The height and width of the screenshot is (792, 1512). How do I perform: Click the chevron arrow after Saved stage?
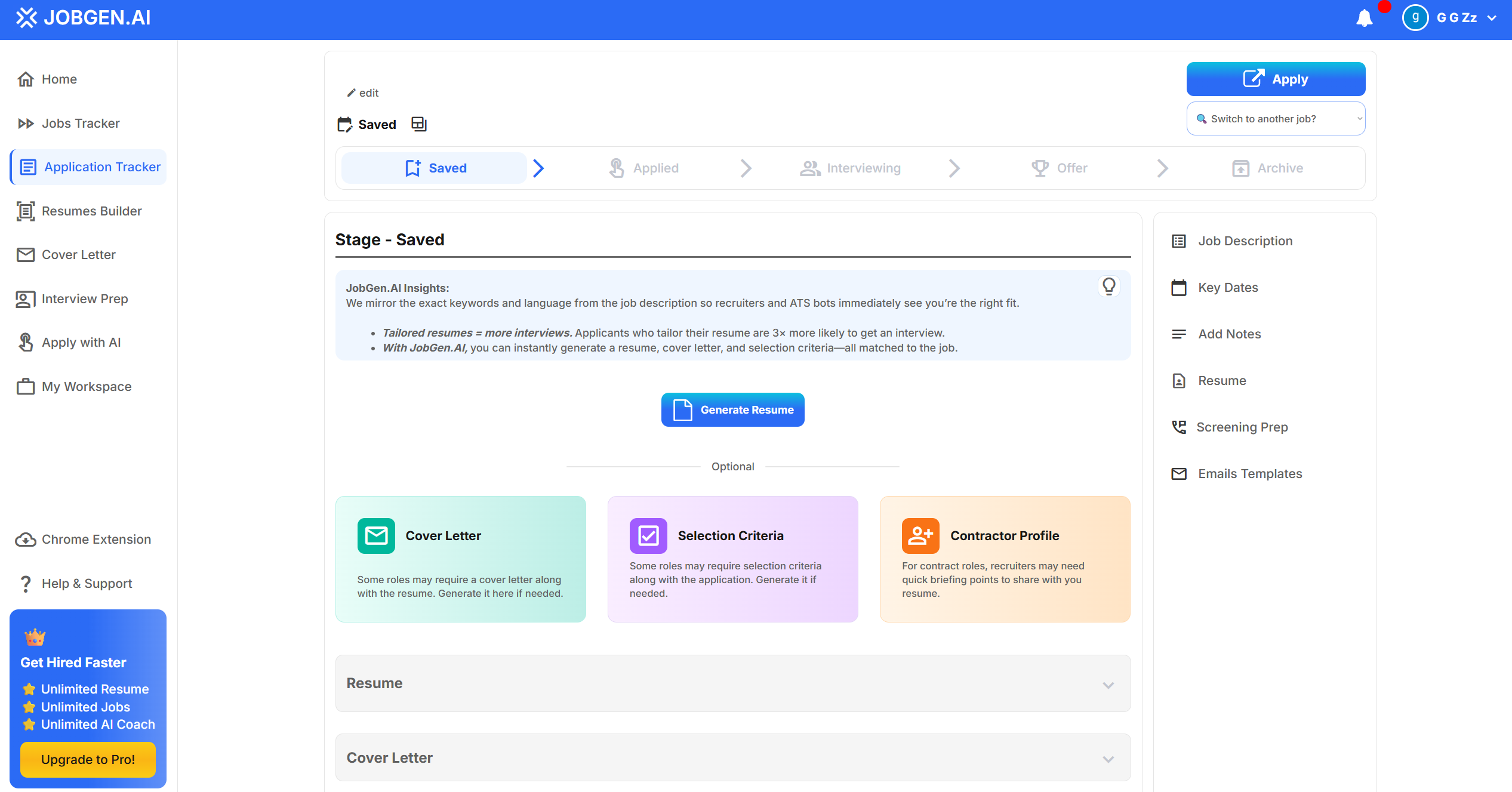click(538, 168)
